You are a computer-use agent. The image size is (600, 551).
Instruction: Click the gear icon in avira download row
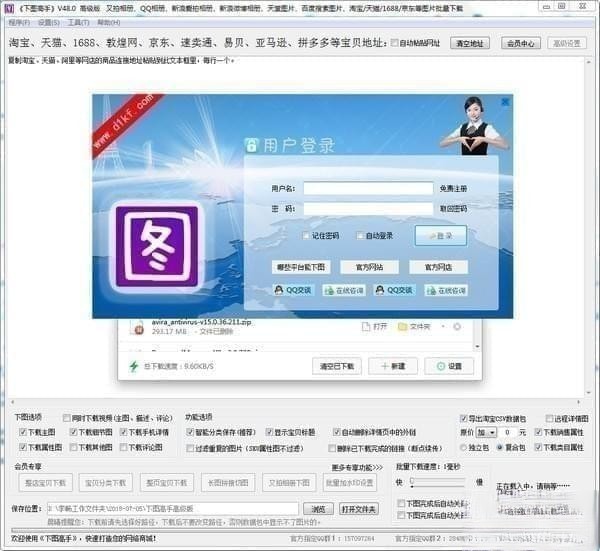pyautogui.click(x=457, y=326)
